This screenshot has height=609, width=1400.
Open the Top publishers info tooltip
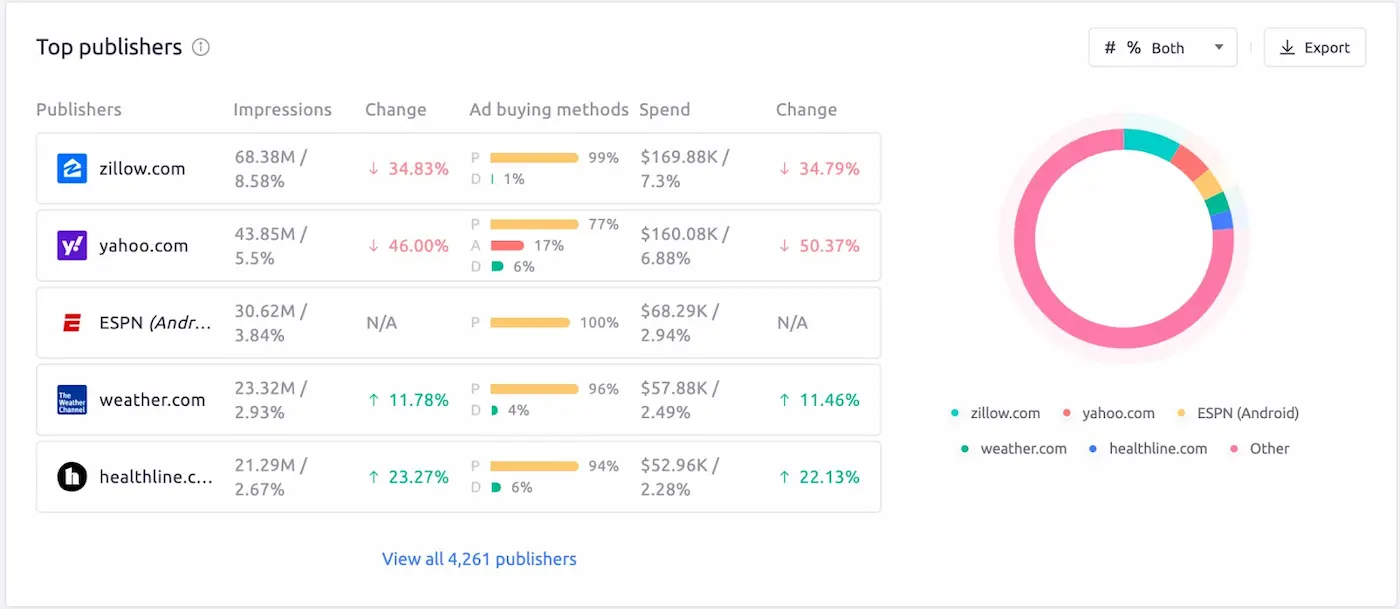click(200, 46)
